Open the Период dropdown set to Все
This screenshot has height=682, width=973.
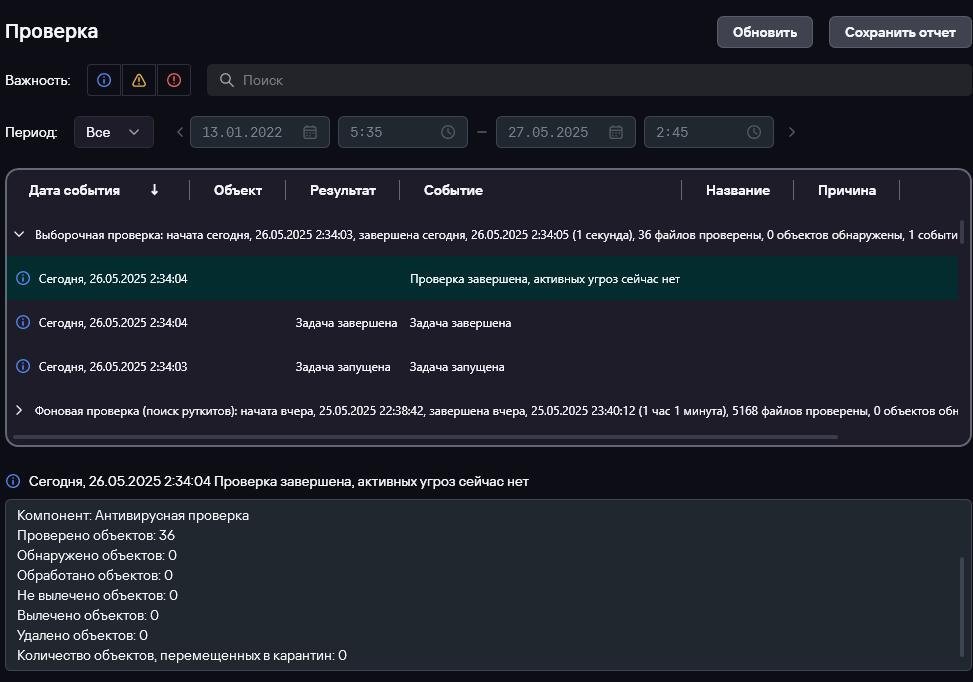pyautogui.click(x=114, y=132)
